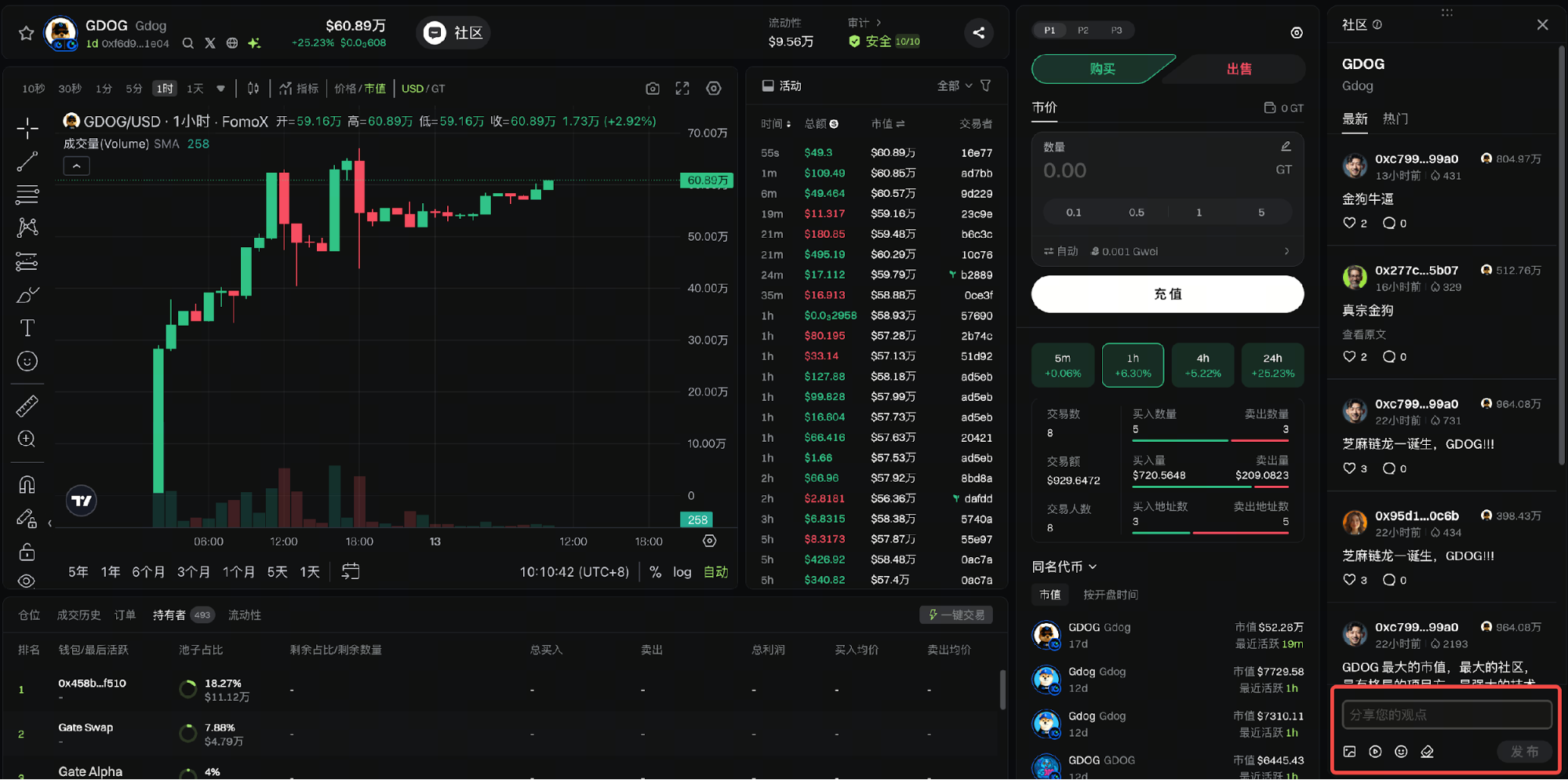This screenshot has width=1568, height=780.
Task: Select the text annotation tool
Action: click(x=27, y=328)
